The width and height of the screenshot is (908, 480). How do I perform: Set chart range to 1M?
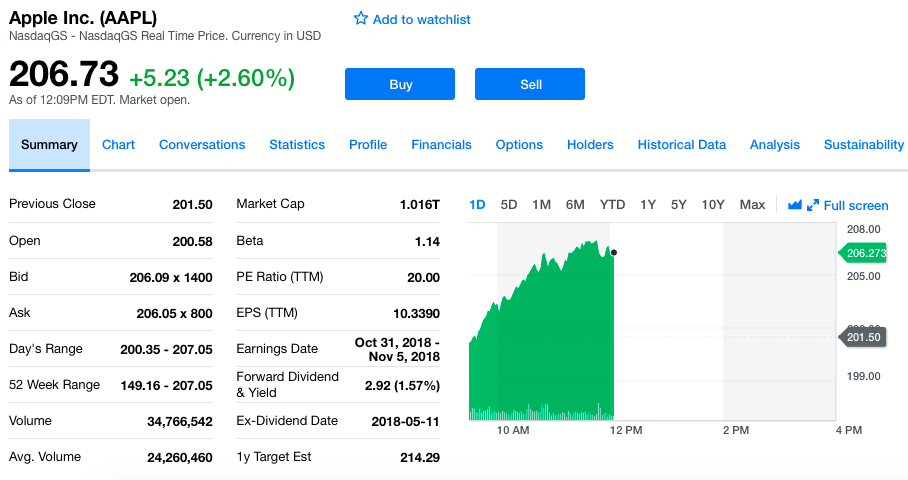[x=542, y=205]
